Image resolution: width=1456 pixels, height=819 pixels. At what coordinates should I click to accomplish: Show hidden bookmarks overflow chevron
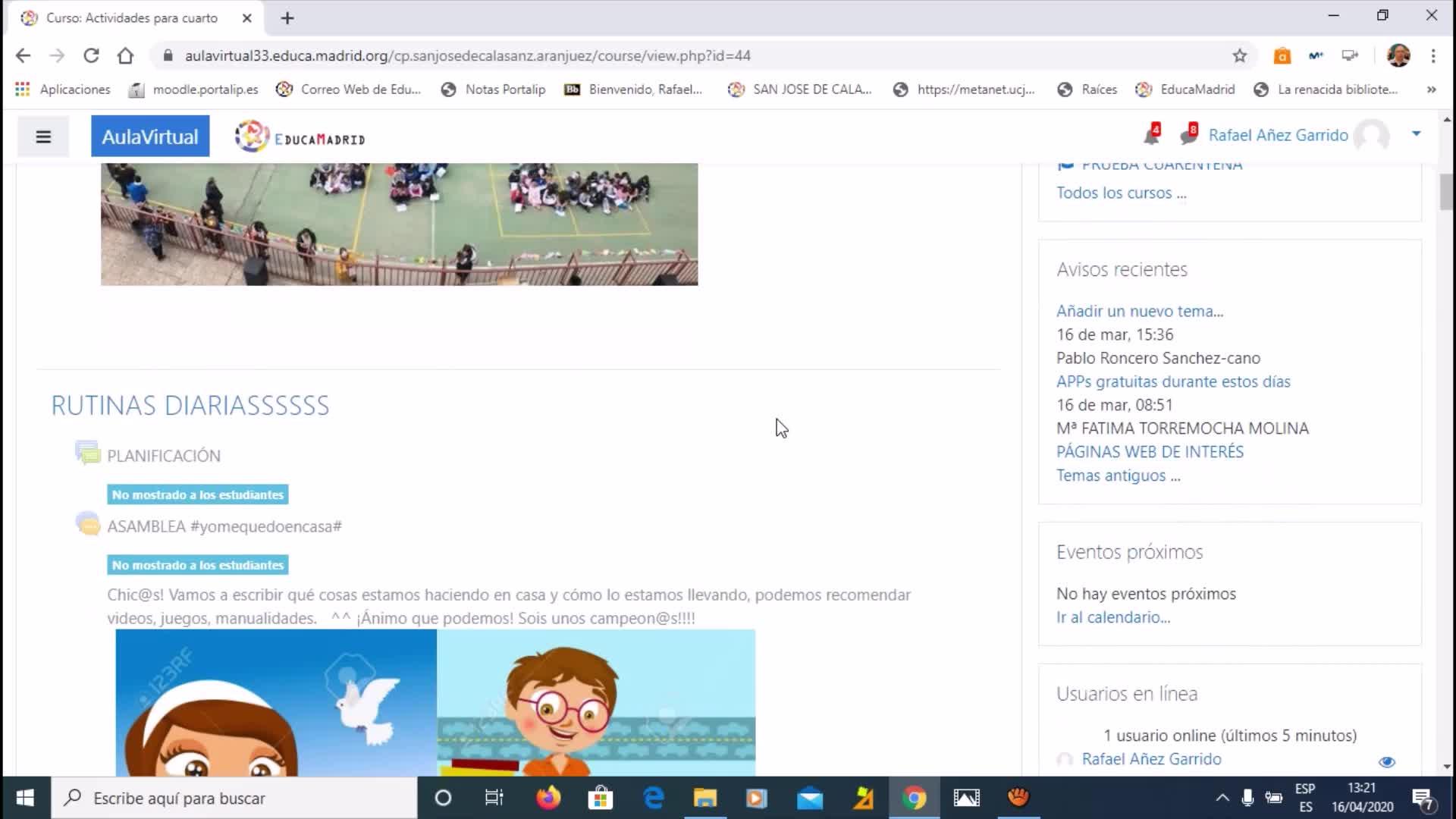1431,89
